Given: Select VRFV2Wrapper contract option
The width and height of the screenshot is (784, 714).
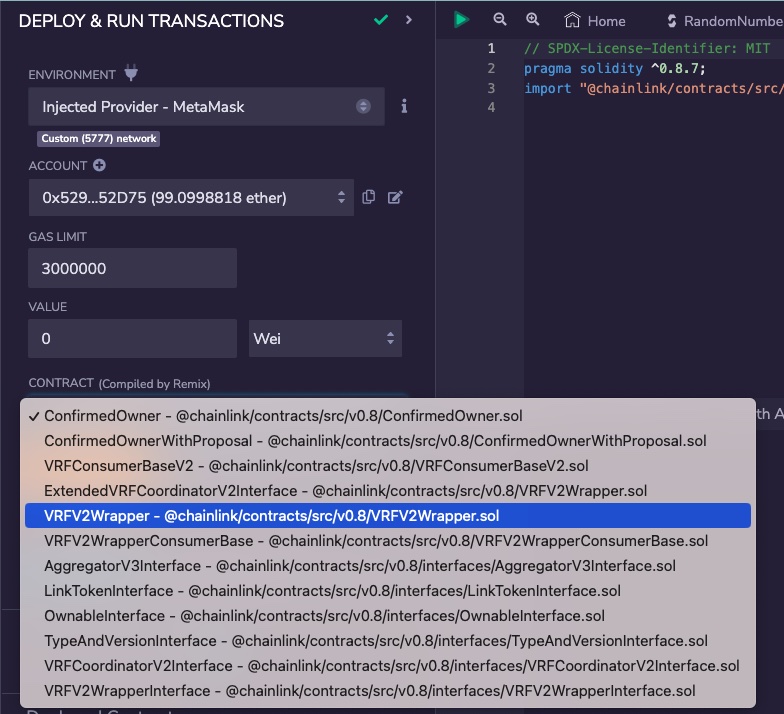Looking at the screenshot, I should (x=272, y=516).
